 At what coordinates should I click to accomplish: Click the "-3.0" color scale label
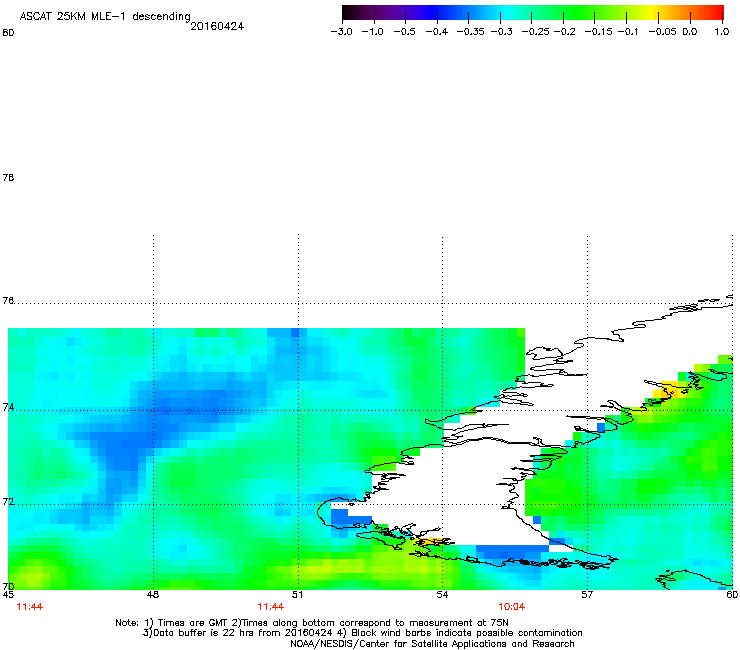(x=342, y=32)
